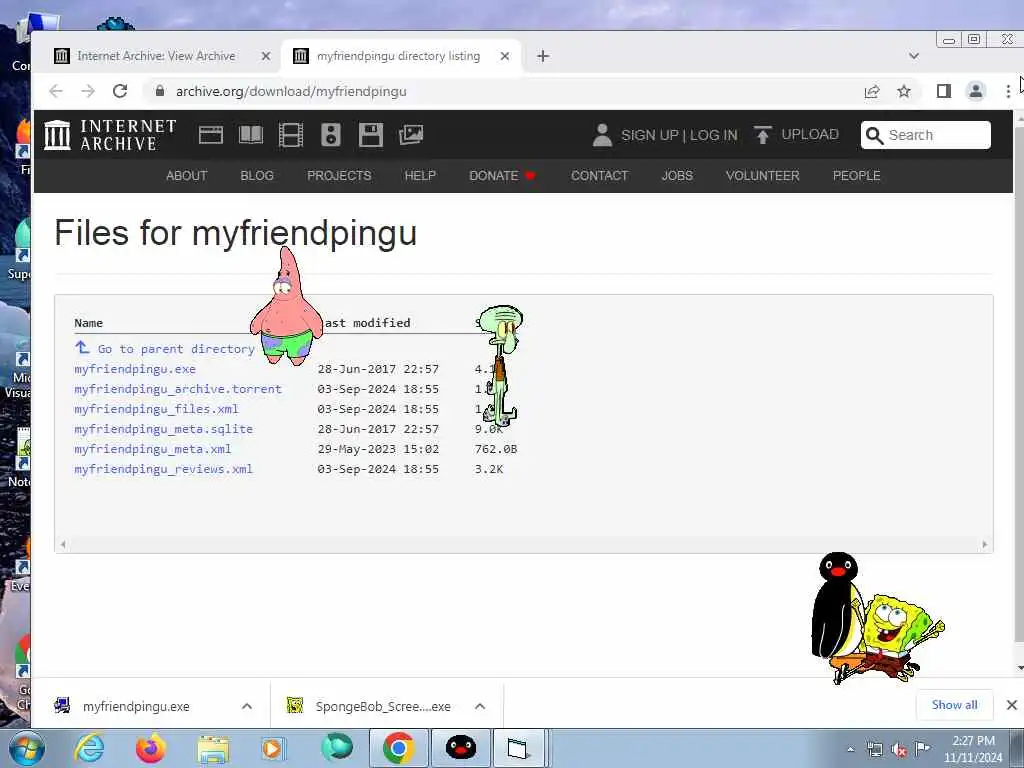Go forward with the browser forward arrow
The image size is (1024, 768).
[88, 91]
